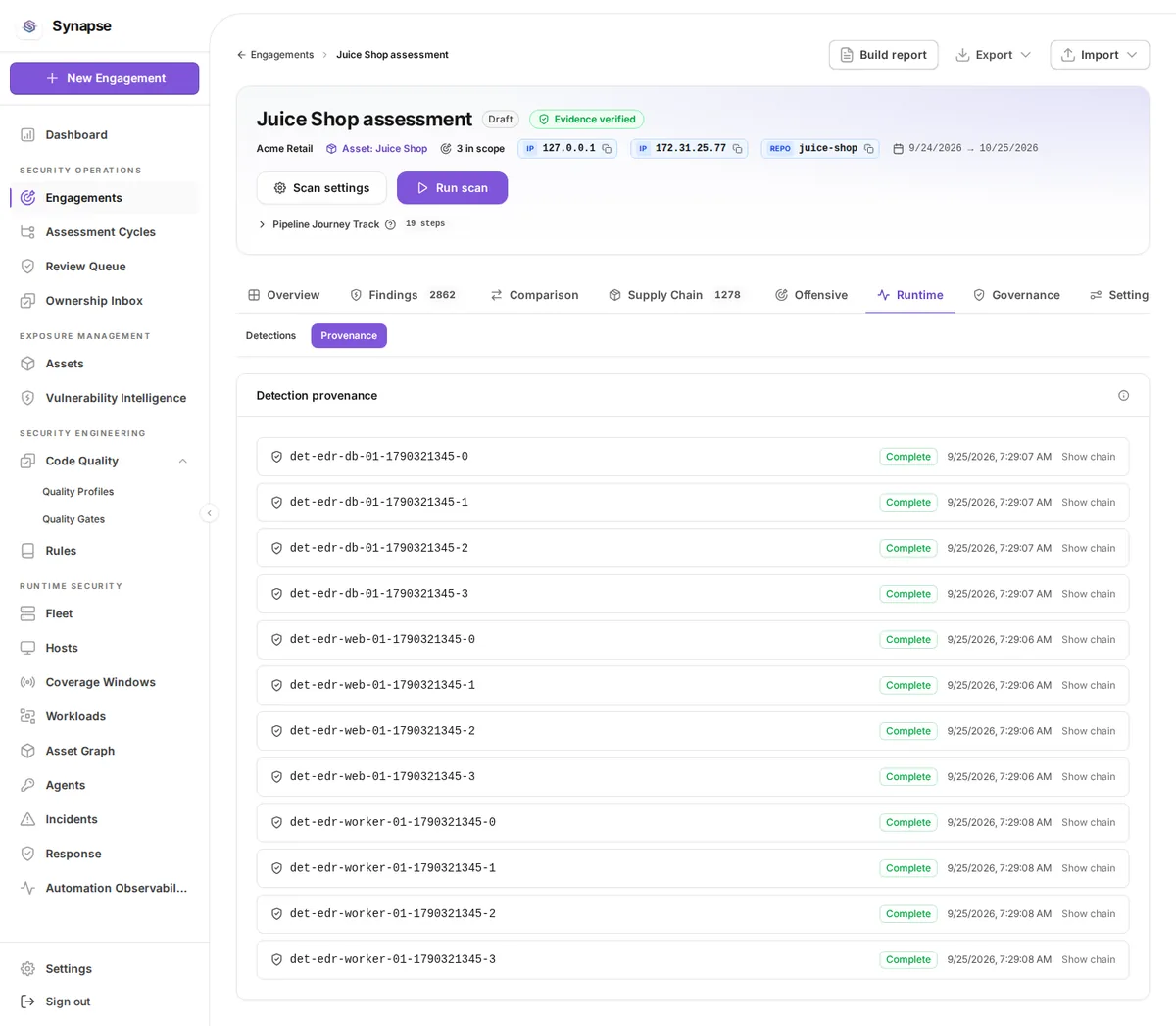Open the Export dropdown
This screenshot has width=1176, height=1026.
click(993, 55)
